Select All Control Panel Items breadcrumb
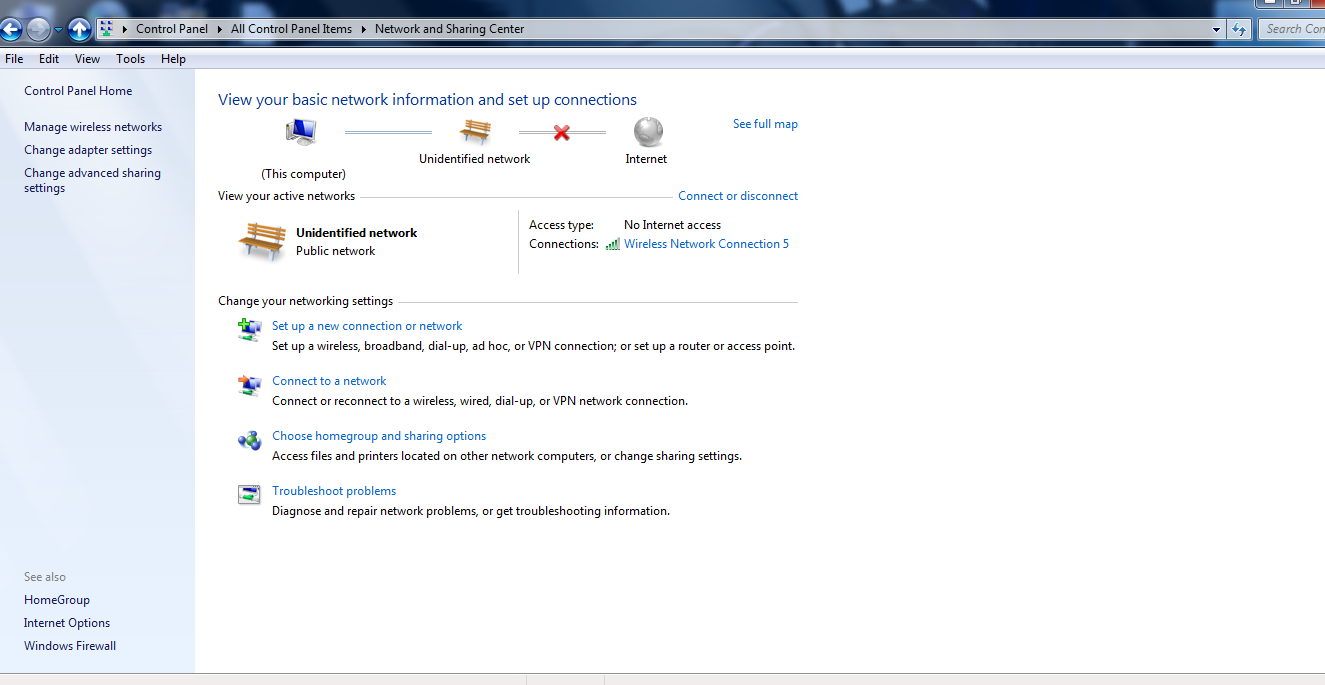1325x685 pixels. 291,29
